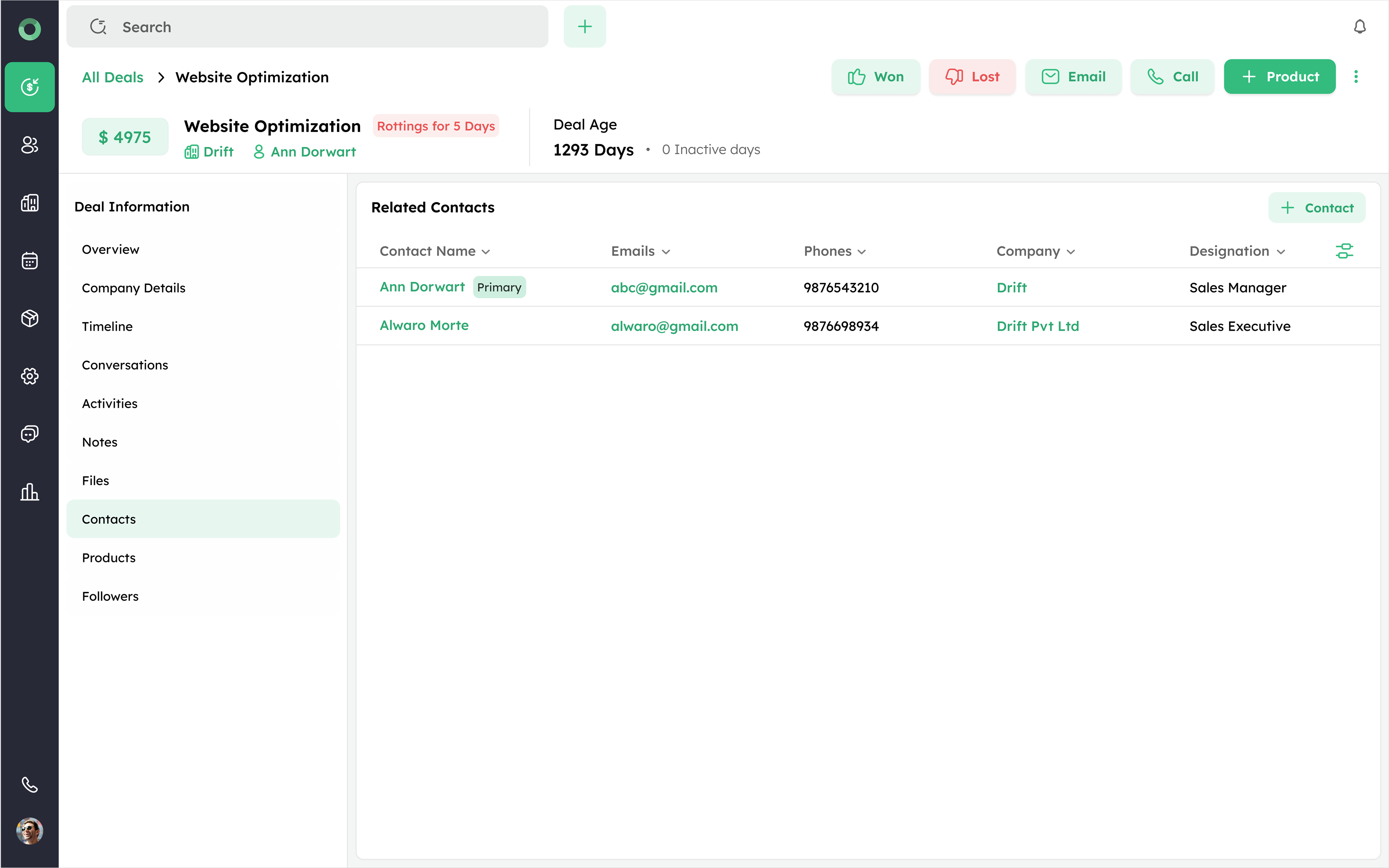Viewport: 1389px width, 868px height.
Task: Mark the deal as Won
Action: pyautogui.click(x=875, y=77)
